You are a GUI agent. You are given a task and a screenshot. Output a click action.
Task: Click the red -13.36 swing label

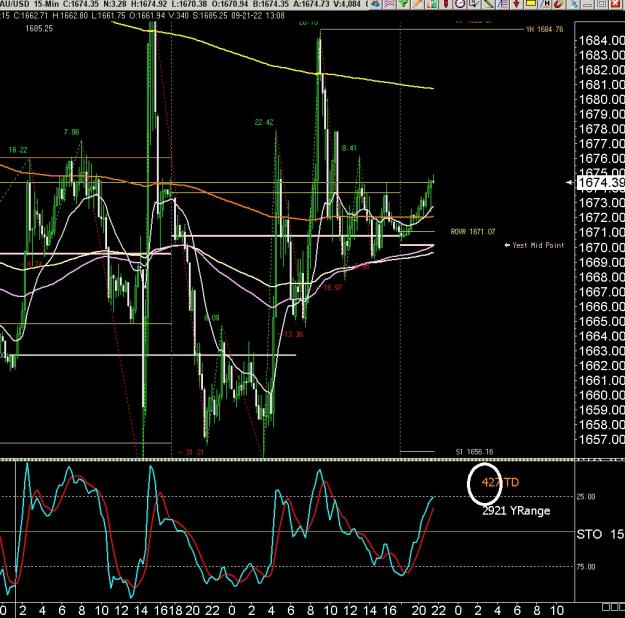pyautogui.click(x=291, y=334)
